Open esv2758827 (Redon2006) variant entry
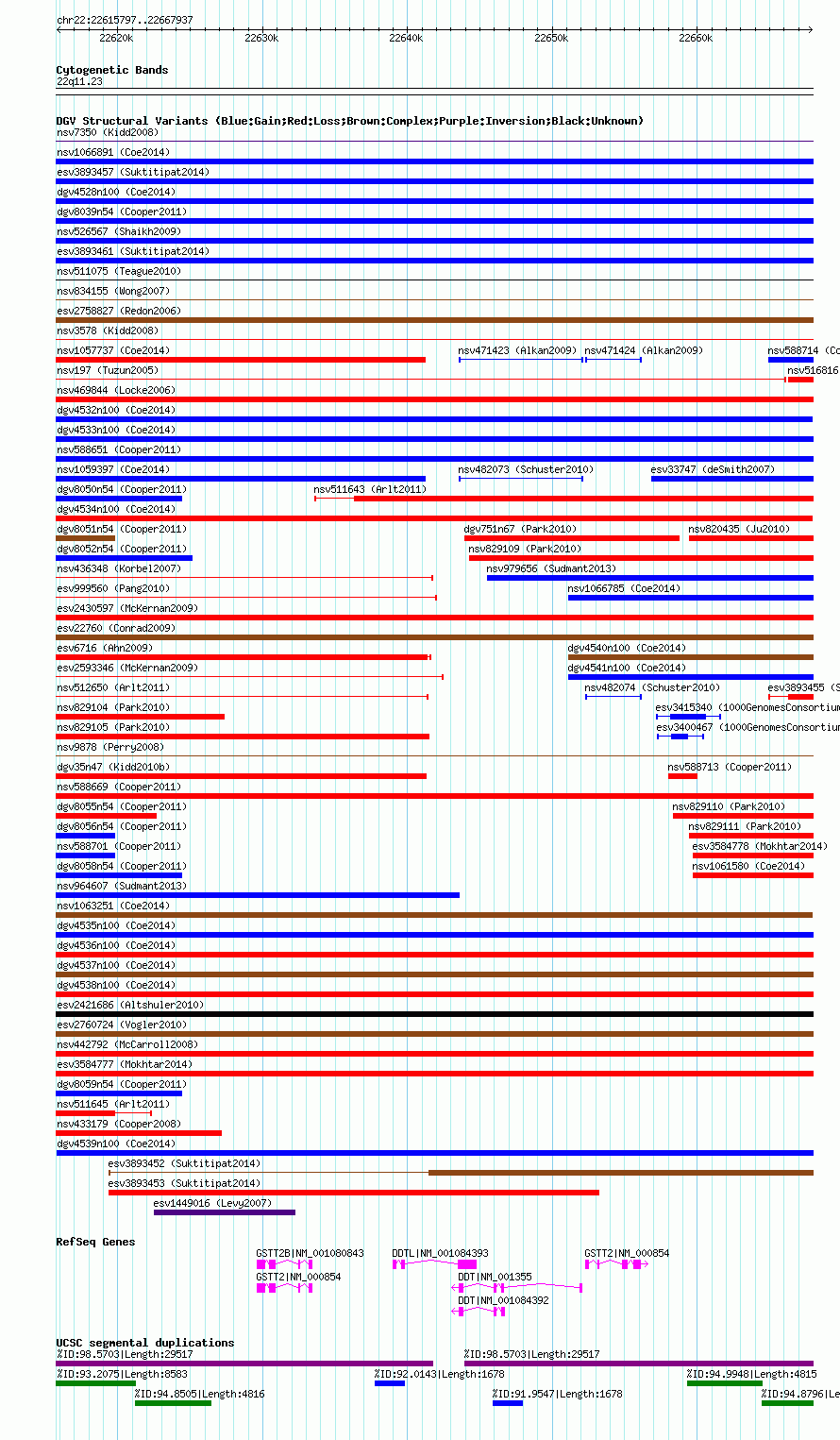The width and height of the screenshot is (840, 1440). pyautogui.click(x=118, y=311)
